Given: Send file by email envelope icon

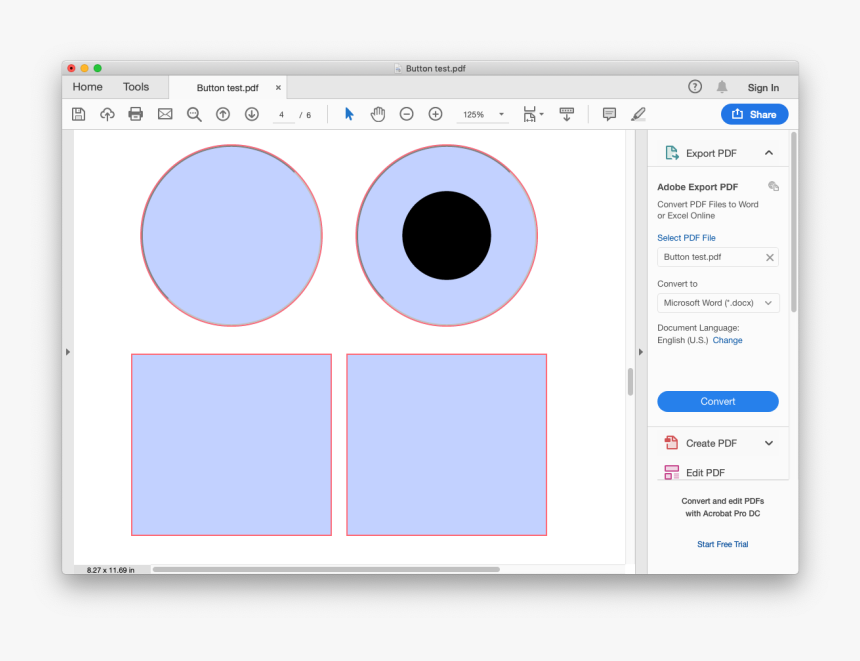Looking at the screenshot, I should [x=165, y=114].
